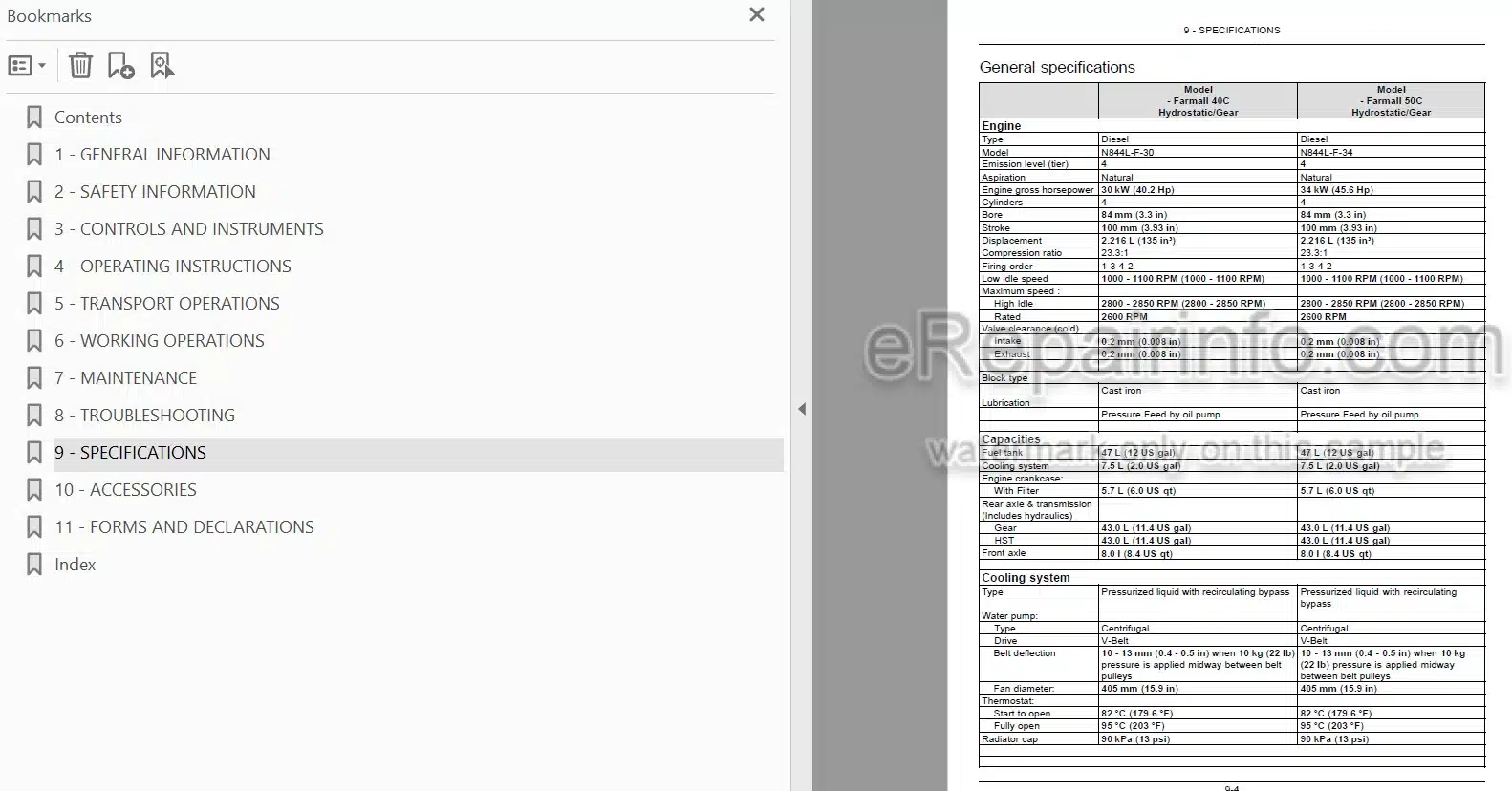1512x791 pixels.
Task: Click bookmark icon beside 4 - OPERATING INSTRUCTIONS
Action: [34, 267]
